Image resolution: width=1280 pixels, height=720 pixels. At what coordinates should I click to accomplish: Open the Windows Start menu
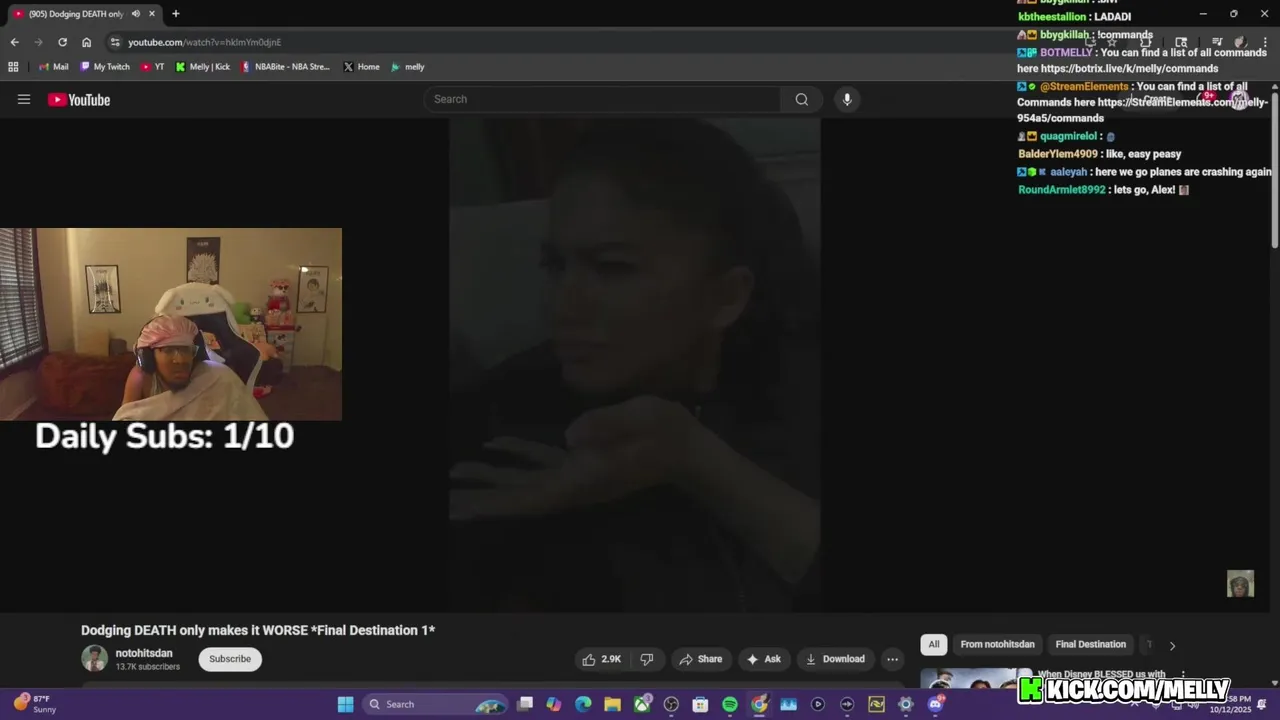tap(345, 704)
